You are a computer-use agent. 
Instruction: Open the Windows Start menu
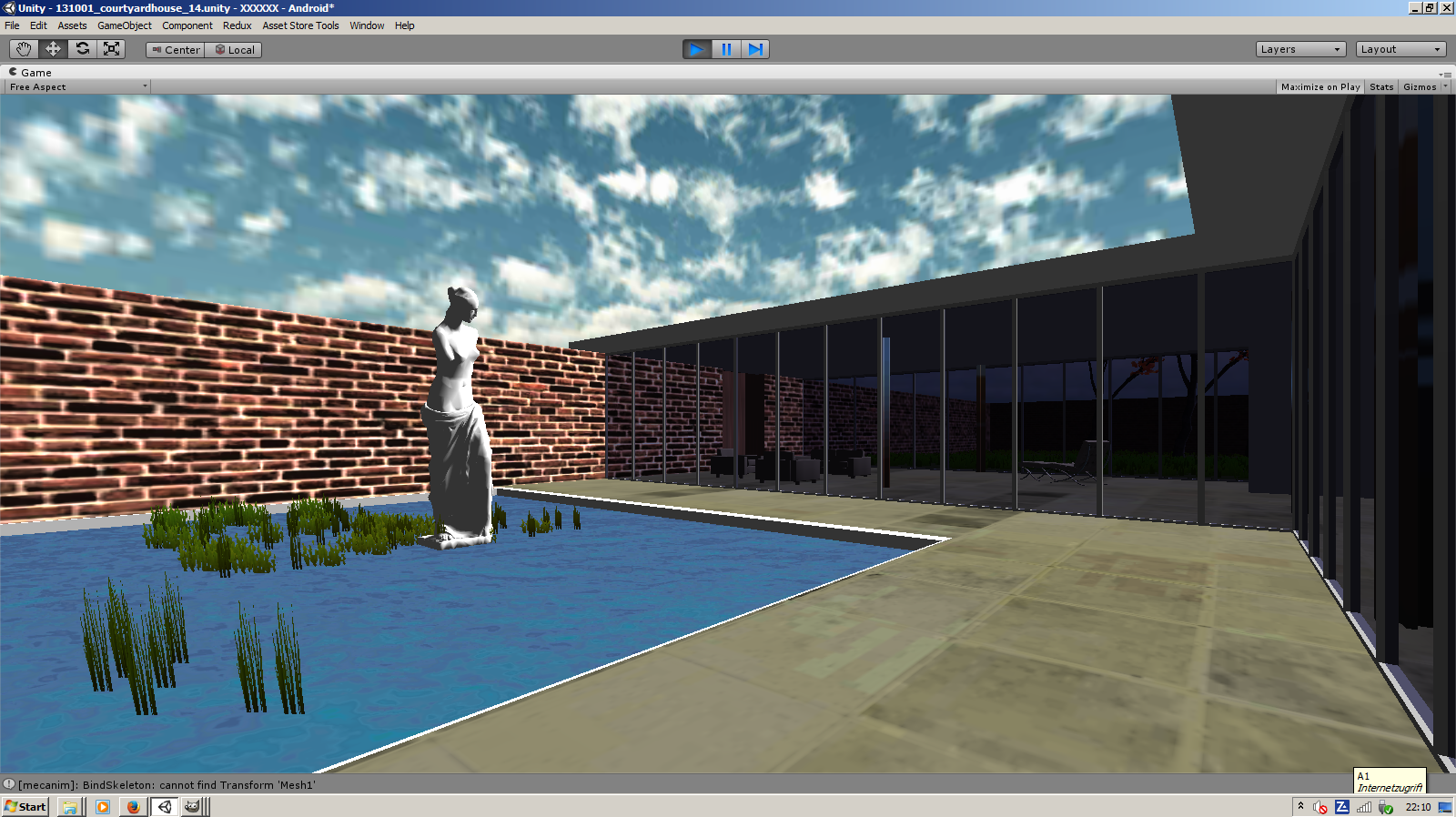coord(25,807)
